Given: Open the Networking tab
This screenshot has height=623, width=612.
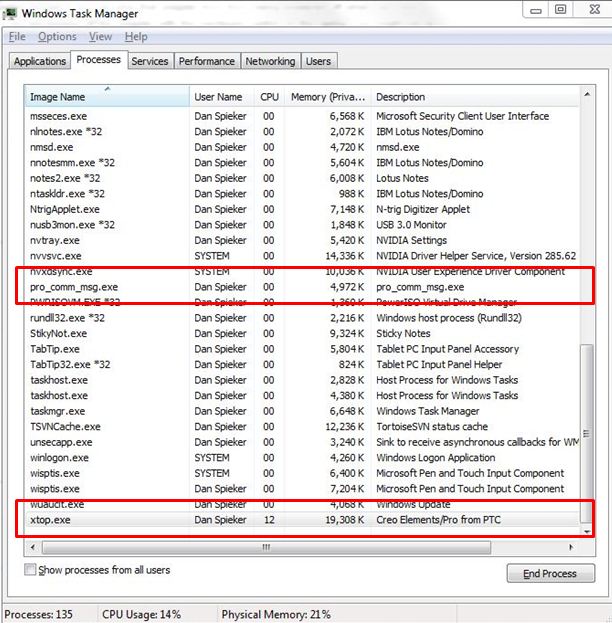Looking at the screenshot, I should click(x=270, y=61).
